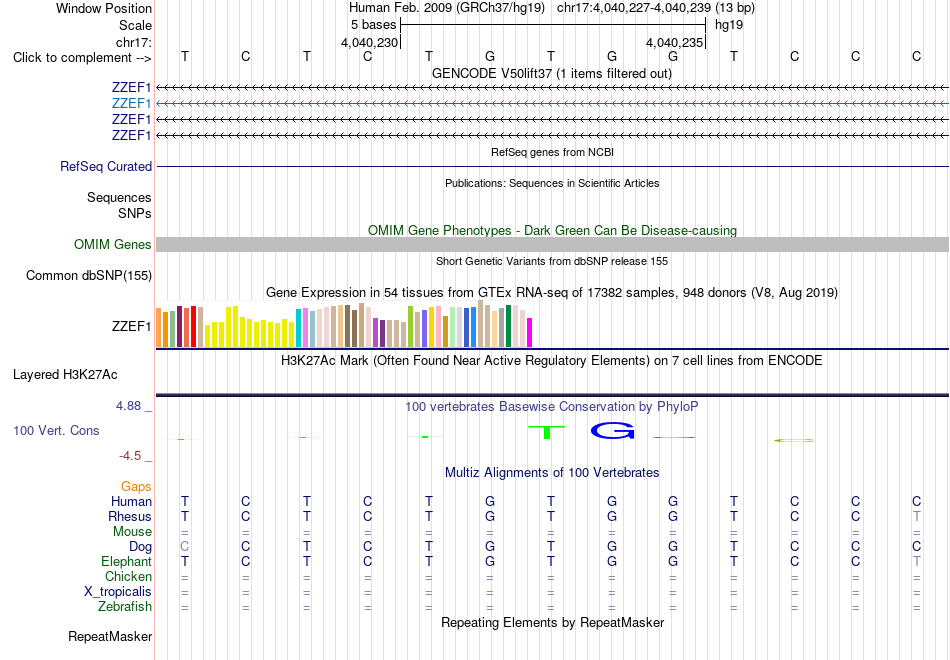950x660 pixels.
Task: Click the 100 Vert. Cons label
Action: pyautogui.click(x=56, y=430)
